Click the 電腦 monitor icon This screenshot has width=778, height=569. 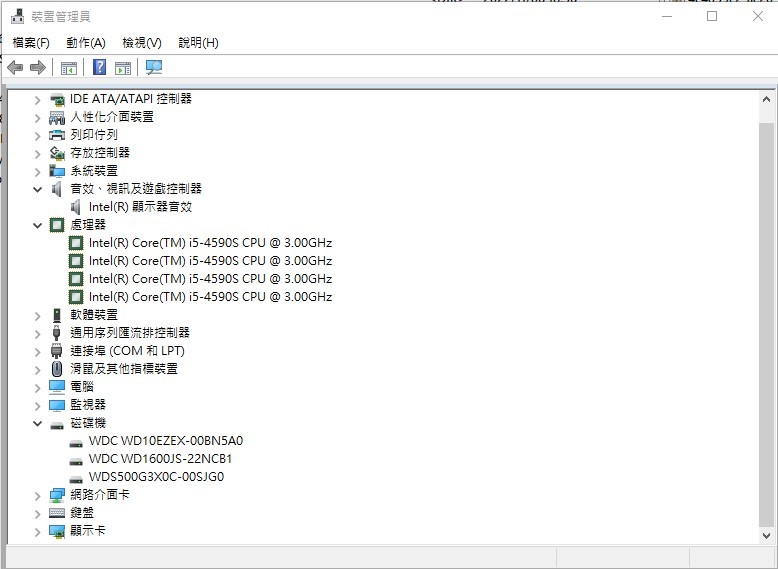tap(57, 387)
